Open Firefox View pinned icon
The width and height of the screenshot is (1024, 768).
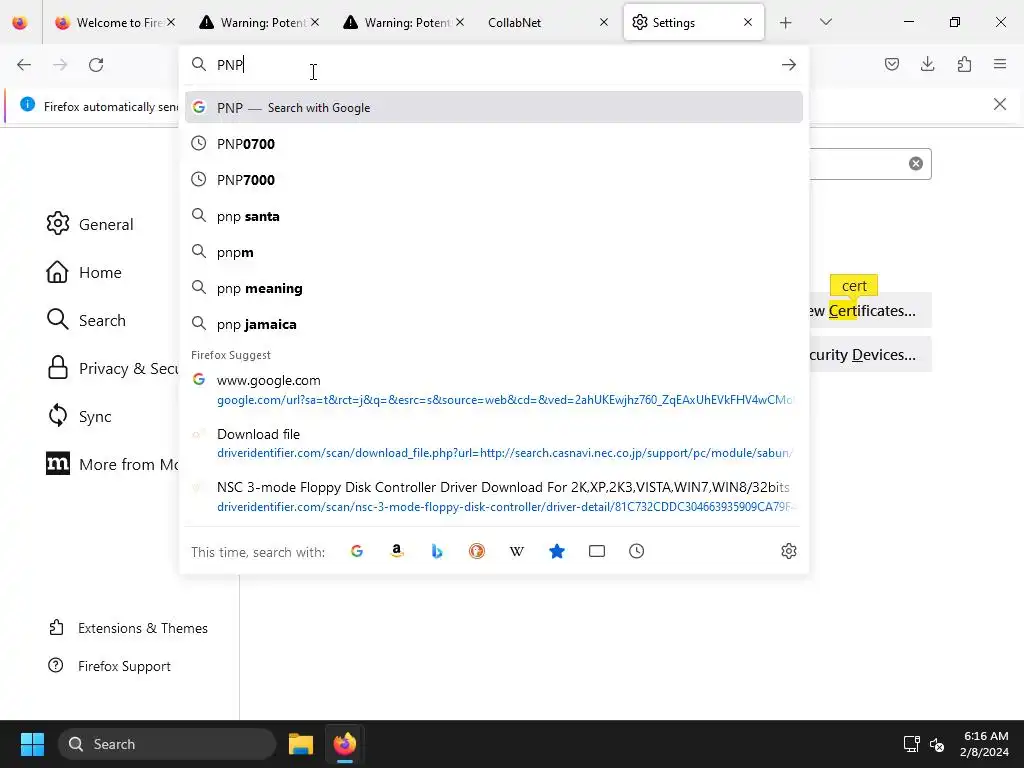[20, 22]
